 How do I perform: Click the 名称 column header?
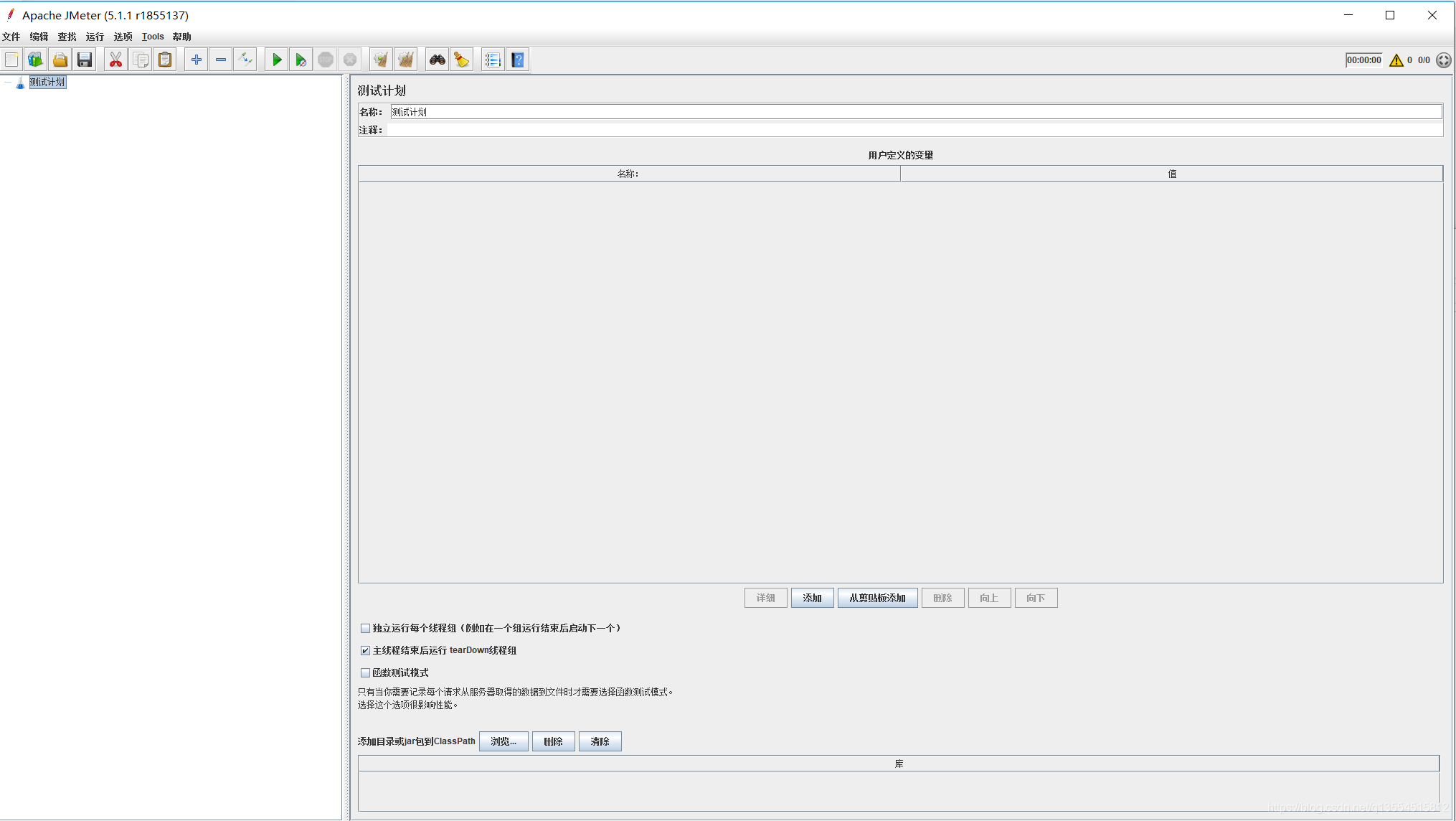point(629,174)
